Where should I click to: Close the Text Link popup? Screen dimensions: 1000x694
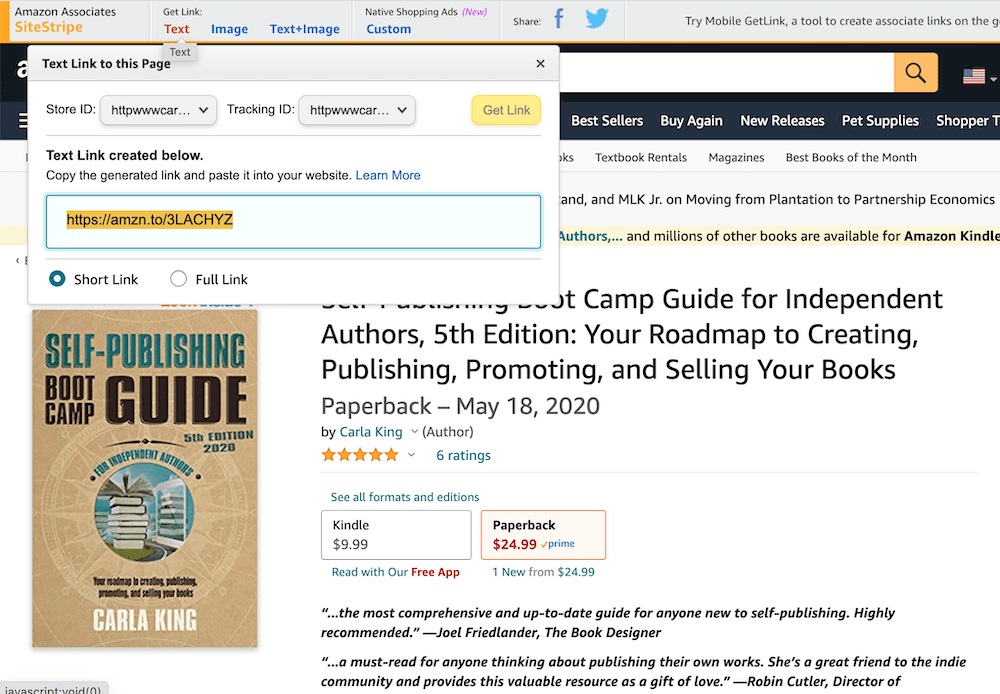pyautogui.click(x=541, y=64)
